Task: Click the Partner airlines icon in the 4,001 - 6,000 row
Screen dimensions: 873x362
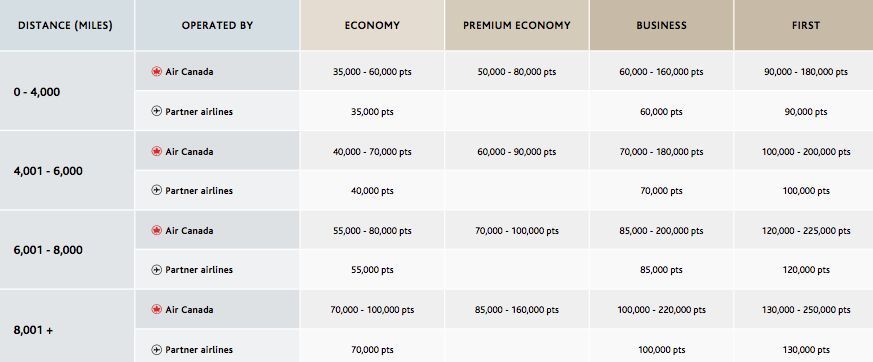Action: click(x=156, y=190)
